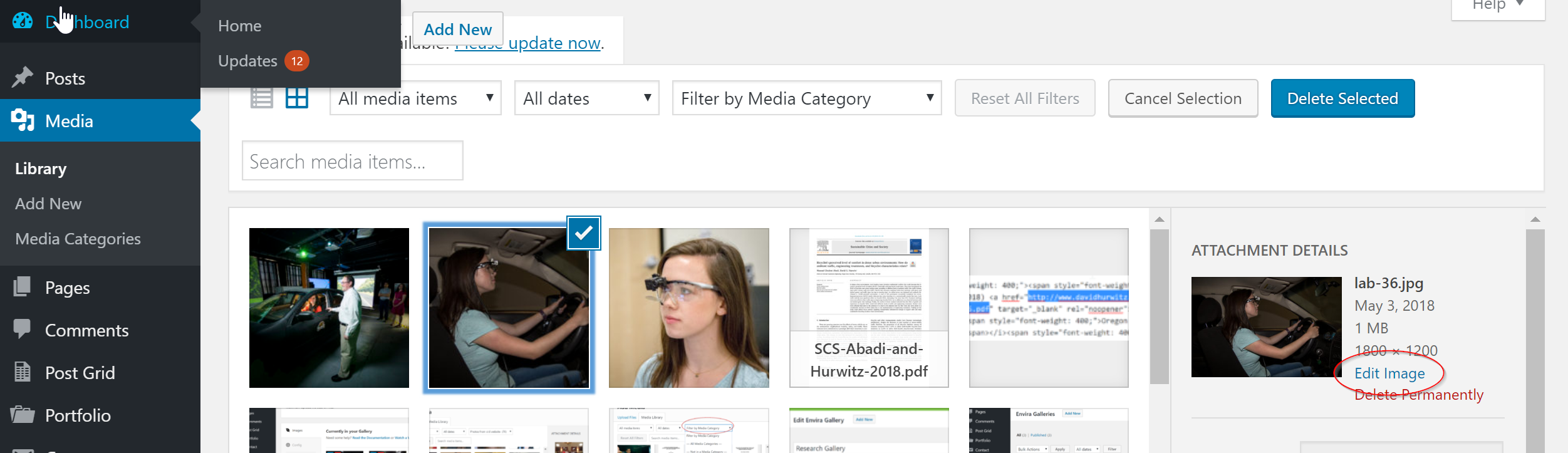Click the Media icon in sidebar
1568x453 pixels.
pos(23,120)
